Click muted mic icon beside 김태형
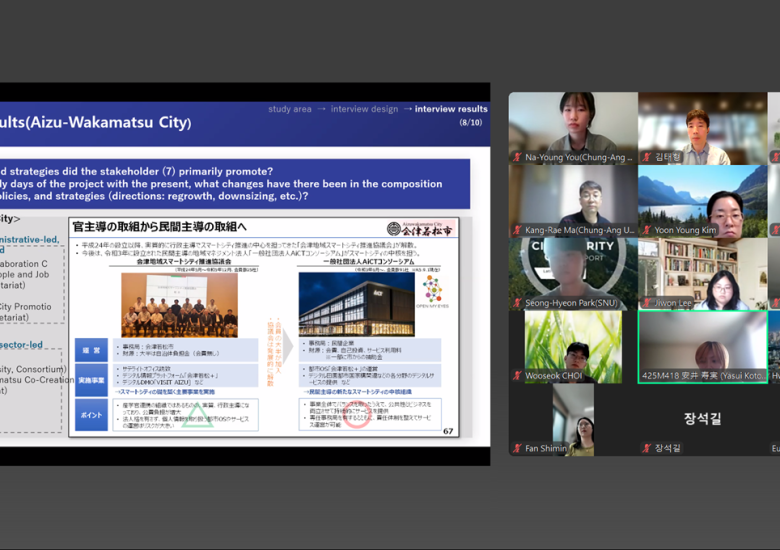Image resolution: width=780 pixels, height=550 pixels. tap(647, 157)
